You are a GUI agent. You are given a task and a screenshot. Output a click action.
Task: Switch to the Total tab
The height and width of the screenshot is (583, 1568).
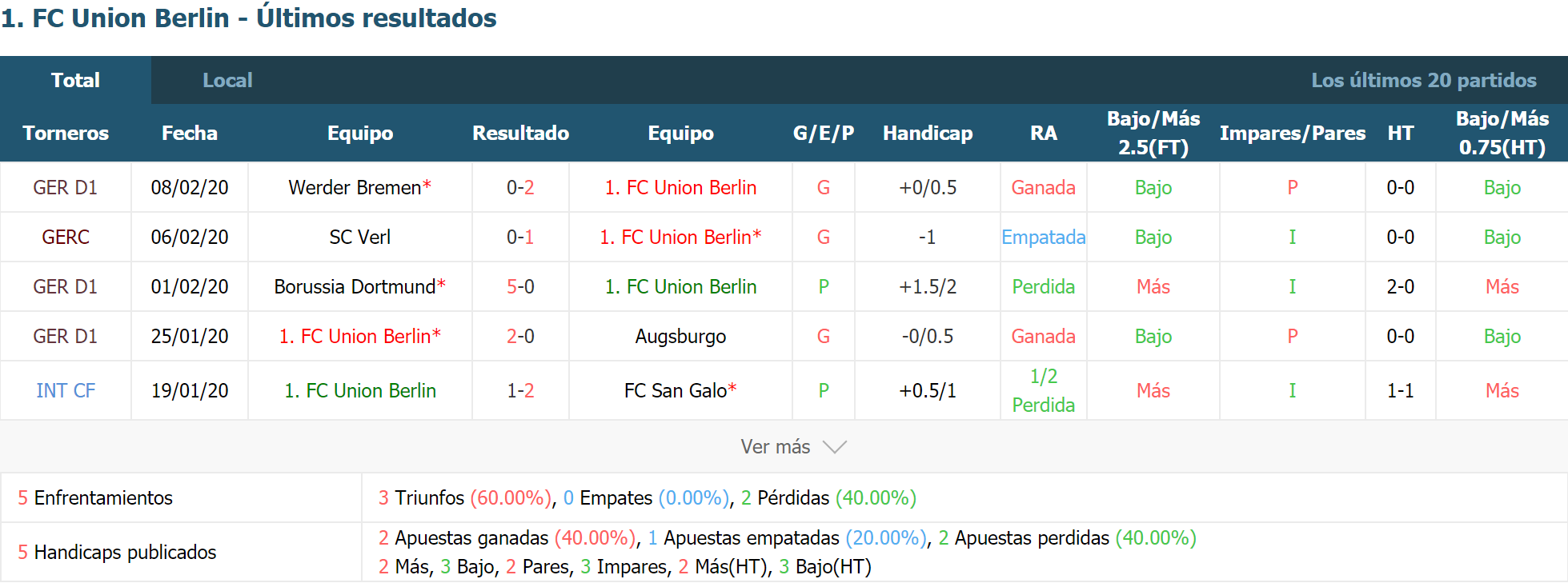click(75, 80)
